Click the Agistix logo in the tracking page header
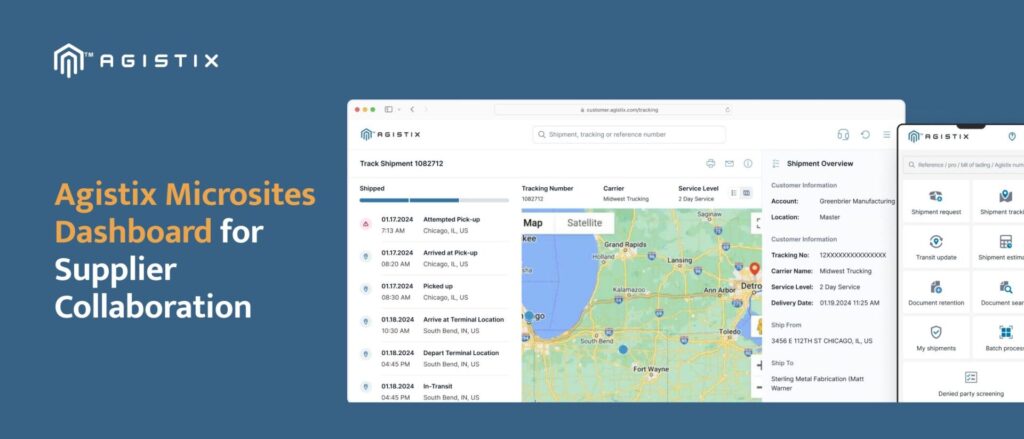Image resolution: width=1024 pixels, height=439 pixels. click(x=390, y=135)
